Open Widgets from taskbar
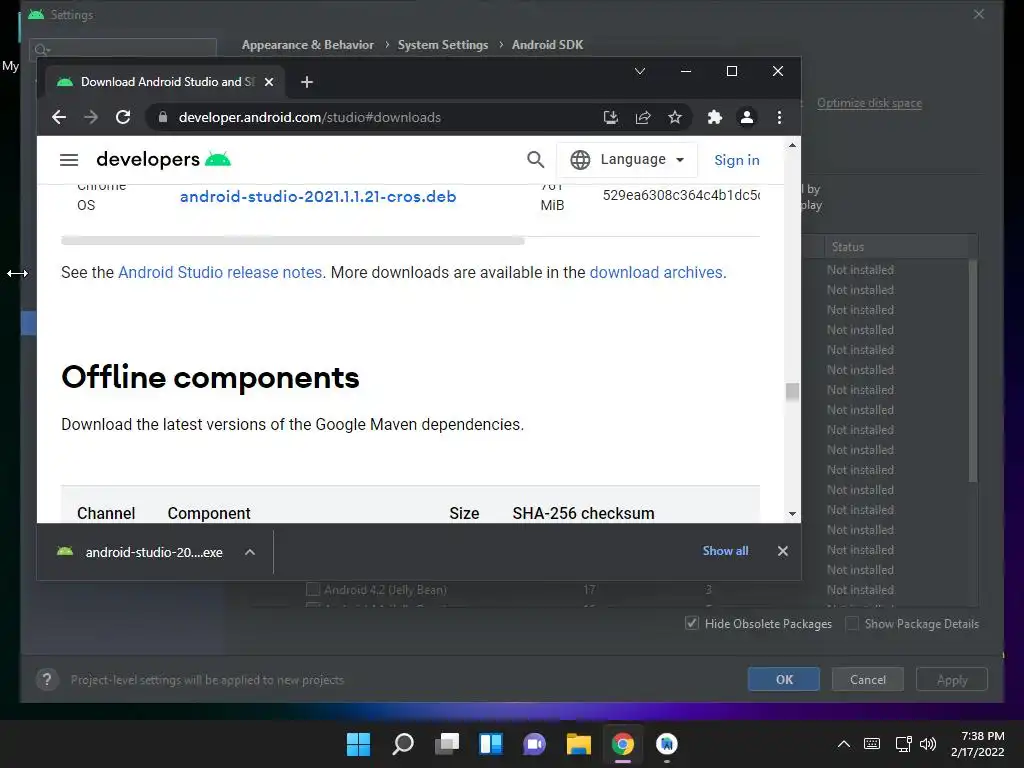The image size is (1024, 768). (x=490, y=744)
